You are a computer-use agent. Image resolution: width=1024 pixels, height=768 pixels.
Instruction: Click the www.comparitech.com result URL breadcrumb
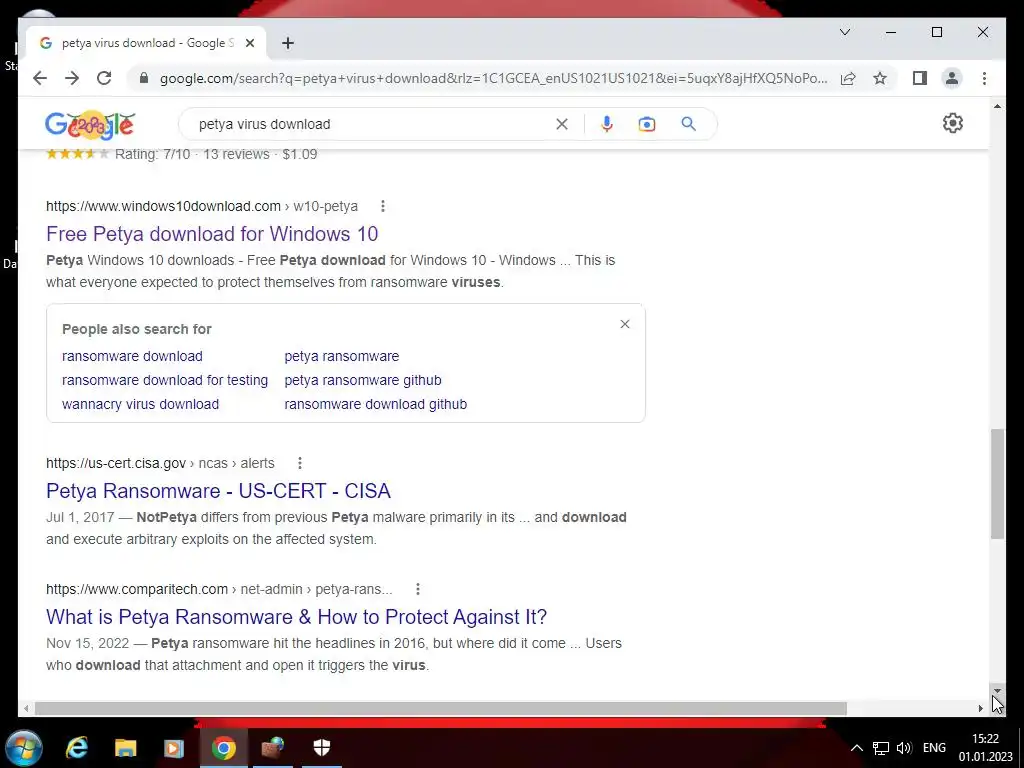(x=219, y=589)
